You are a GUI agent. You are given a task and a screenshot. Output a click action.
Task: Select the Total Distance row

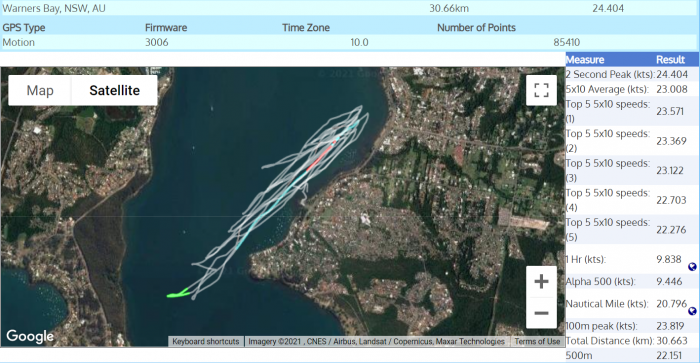click(632, 341)
